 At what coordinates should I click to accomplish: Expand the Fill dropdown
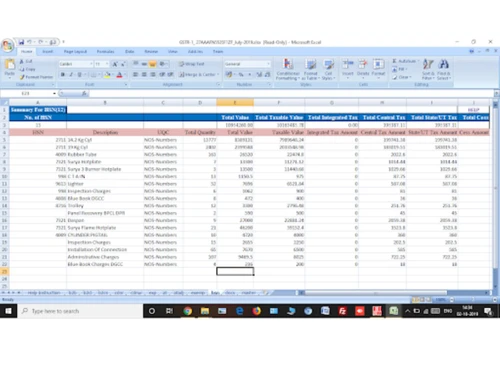(x=406, y=69)
